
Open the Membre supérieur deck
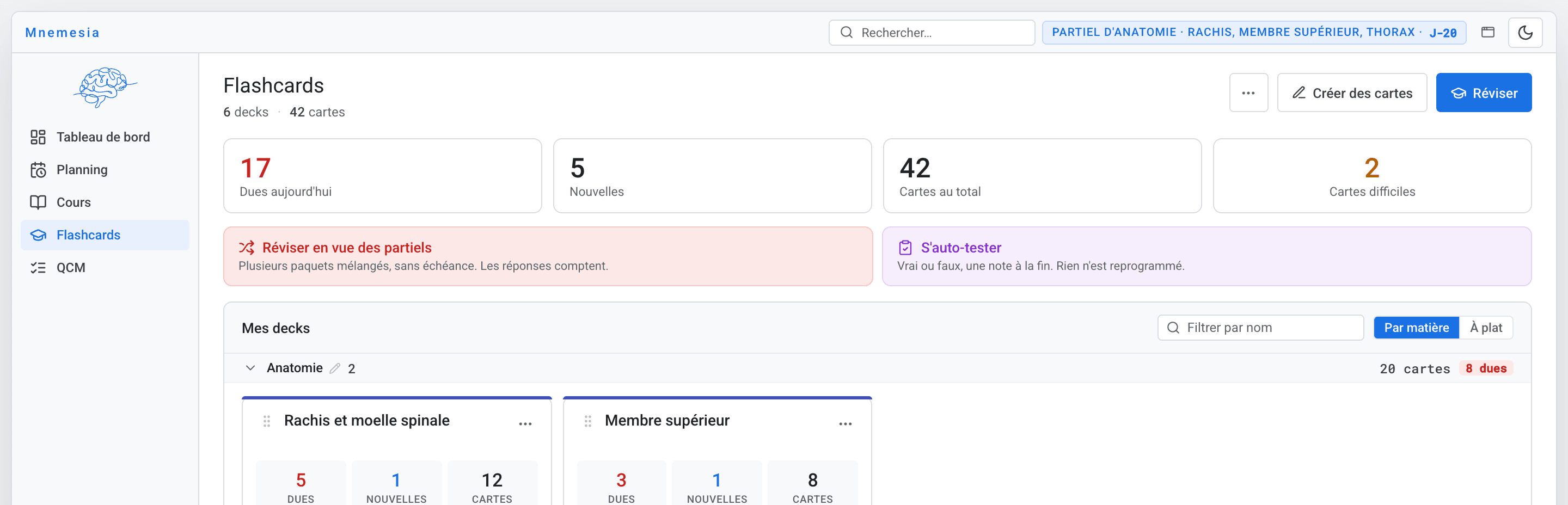667,421
